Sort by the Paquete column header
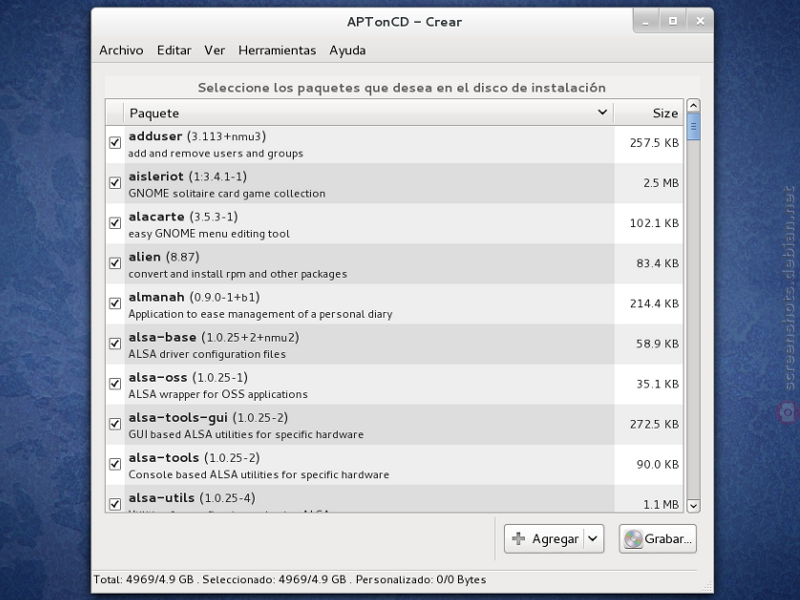 [368, 113]
